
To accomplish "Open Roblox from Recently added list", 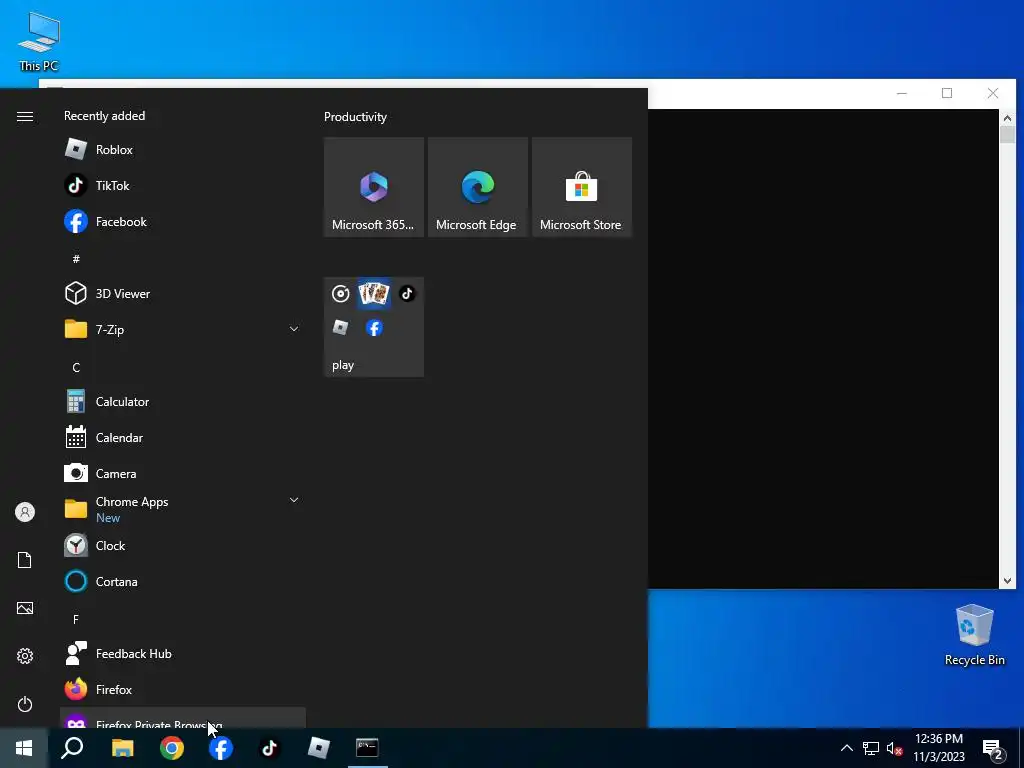I will coord(183,150).
